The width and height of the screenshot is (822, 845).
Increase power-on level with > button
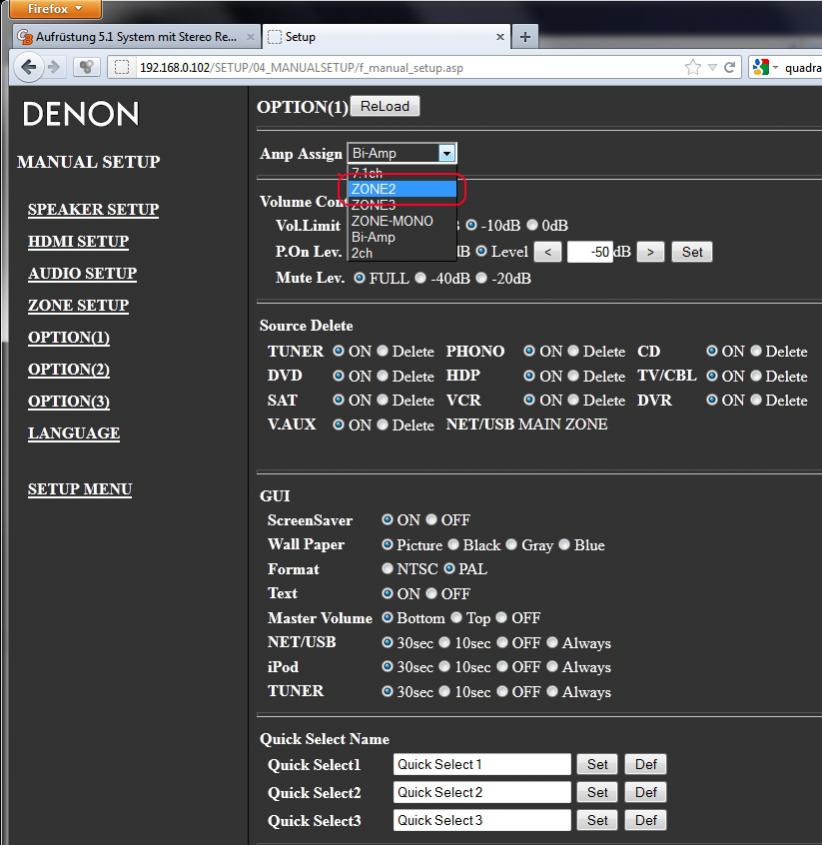(650, 252)
